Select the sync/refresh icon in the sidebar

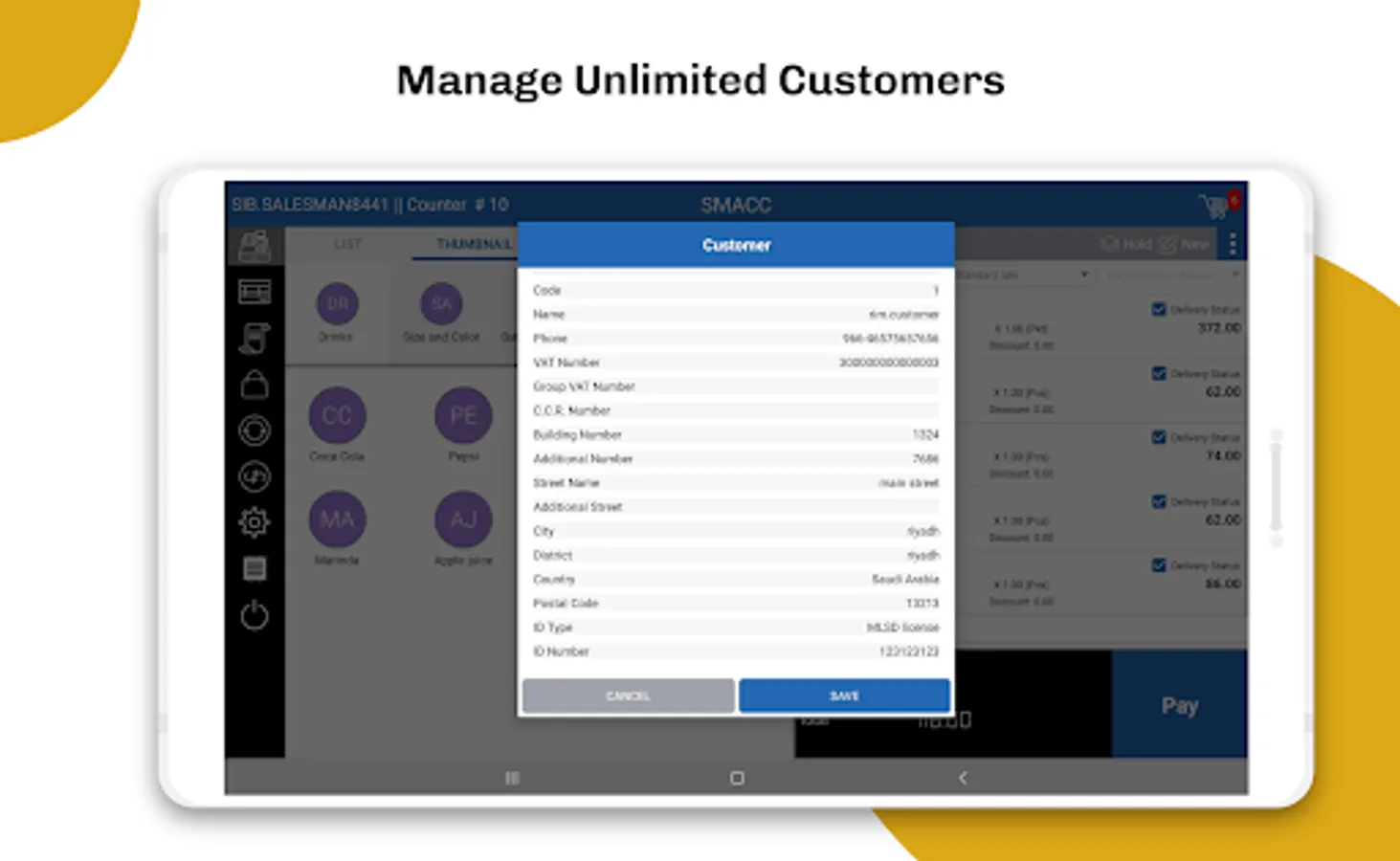click(x=254, y=476)
